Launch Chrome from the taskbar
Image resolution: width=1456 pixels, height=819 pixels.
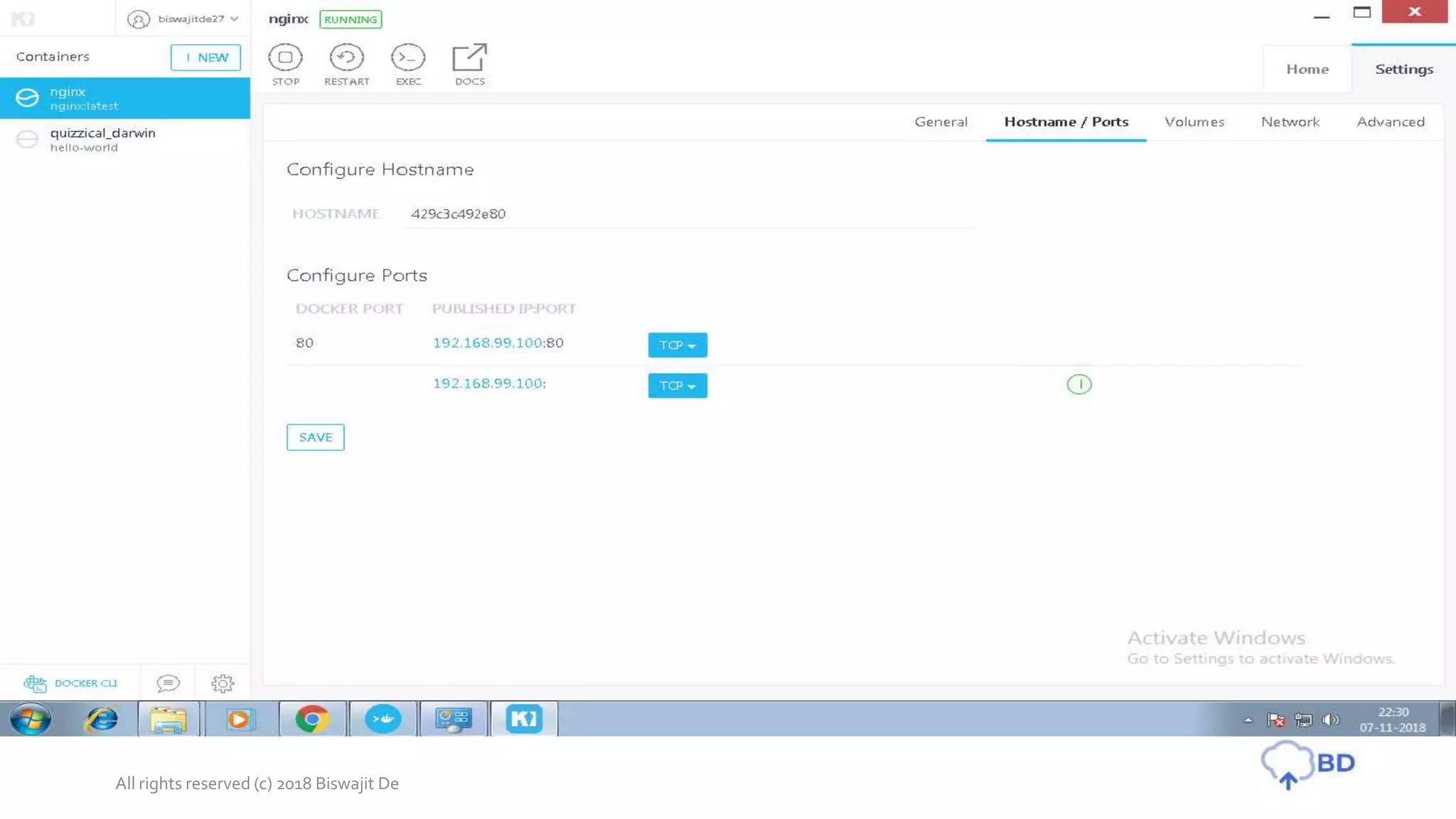tap(312, 719)
